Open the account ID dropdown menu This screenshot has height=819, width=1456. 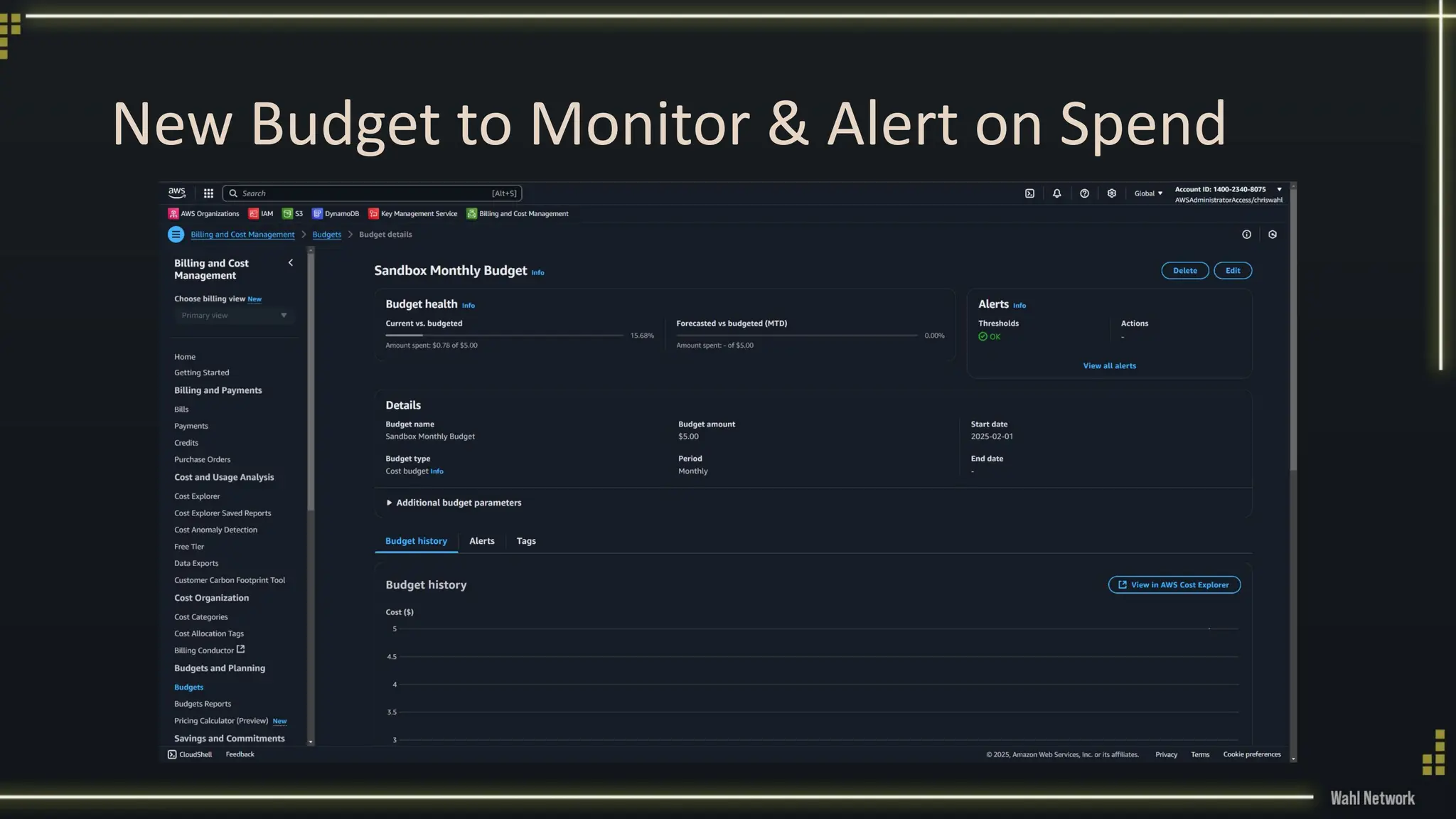1228,194
